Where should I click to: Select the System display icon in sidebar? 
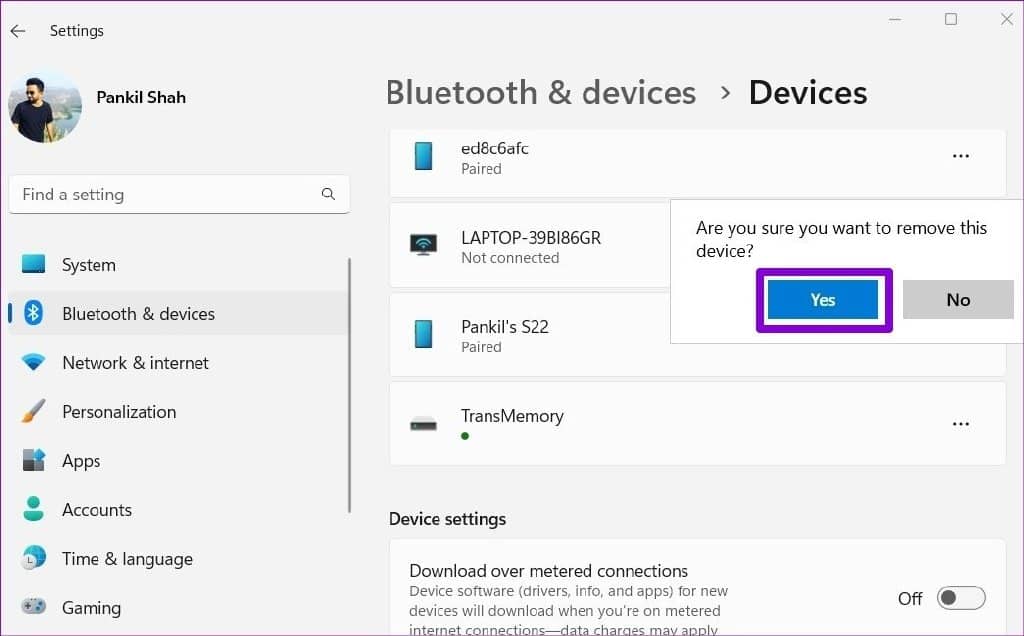coord(33,265)
